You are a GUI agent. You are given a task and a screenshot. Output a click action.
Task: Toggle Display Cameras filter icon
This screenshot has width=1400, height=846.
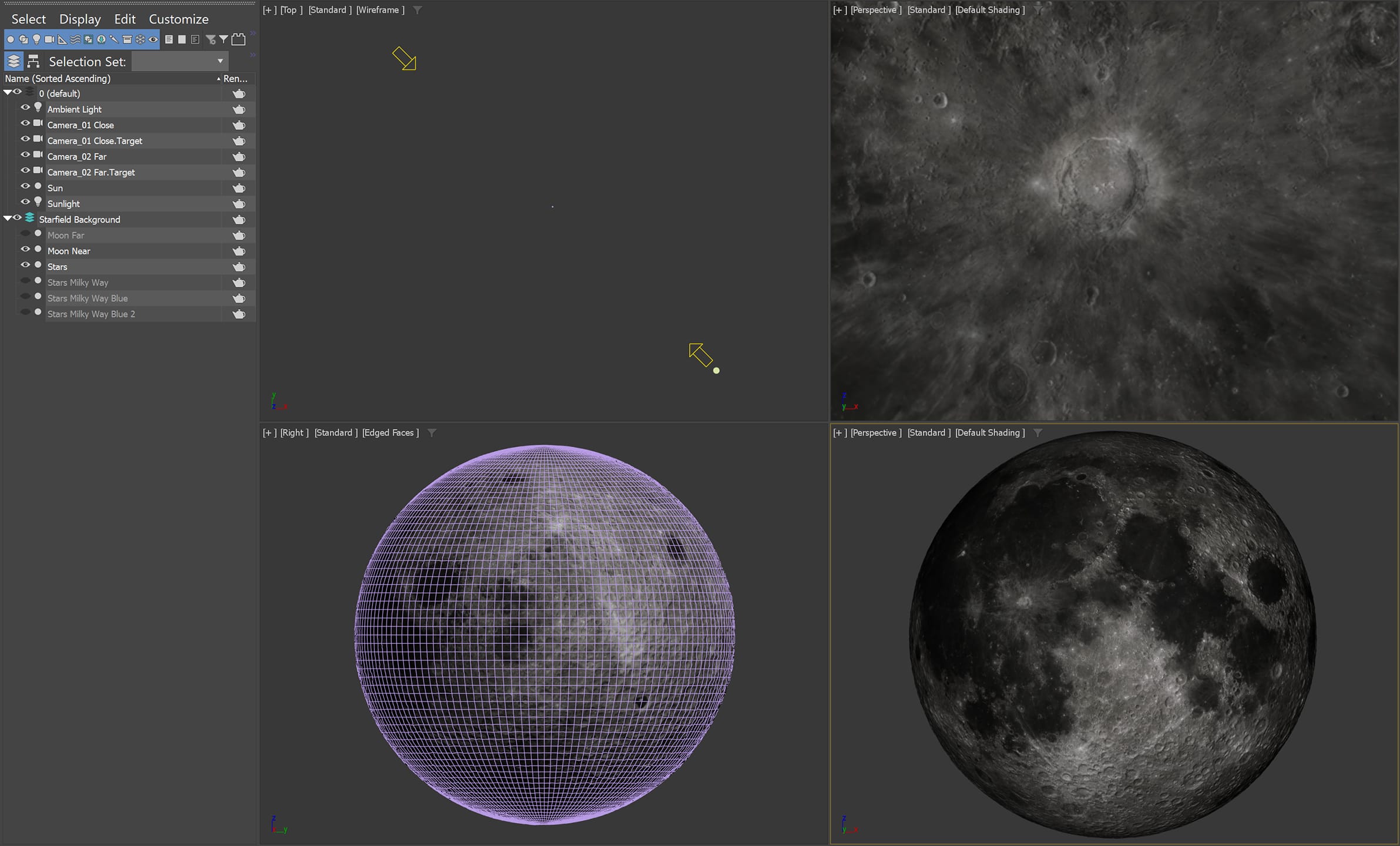tap(49, 39)
